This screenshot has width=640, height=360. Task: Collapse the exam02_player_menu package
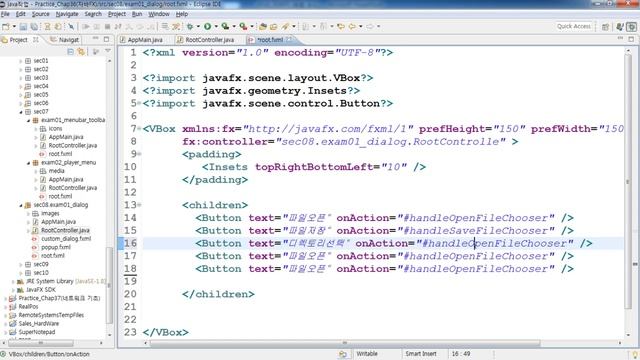coord(29,163)
